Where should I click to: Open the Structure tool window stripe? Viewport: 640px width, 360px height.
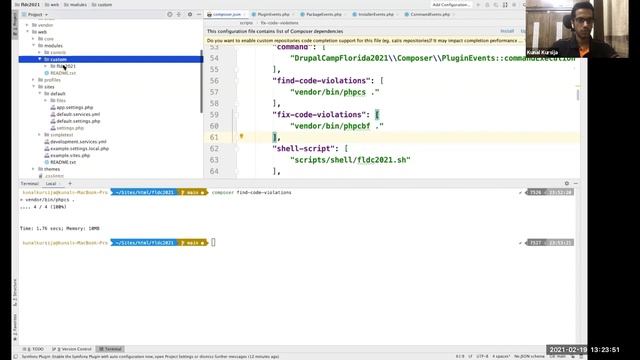coord(15,292)
